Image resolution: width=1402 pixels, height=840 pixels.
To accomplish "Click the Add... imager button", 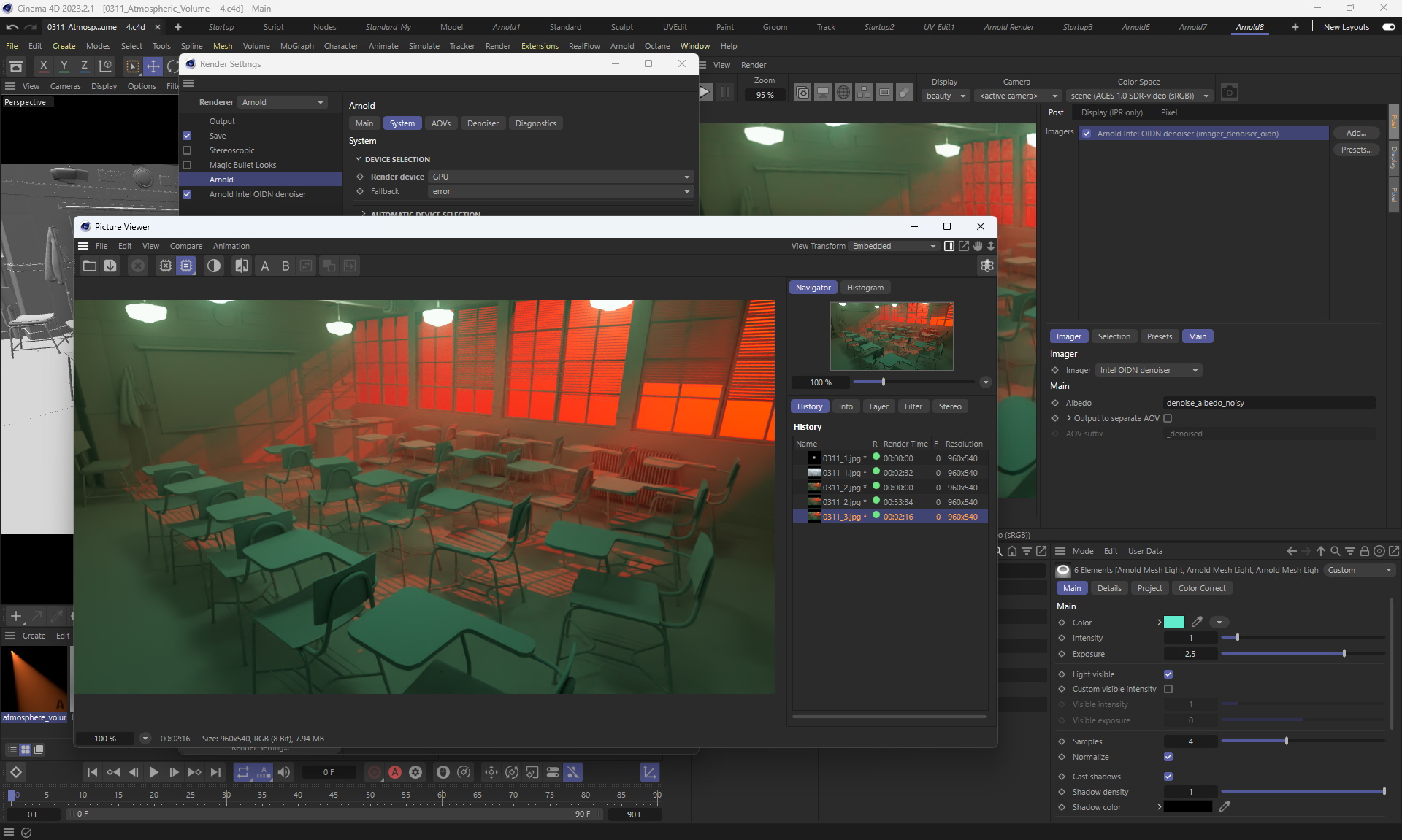I will coord(1356,133).
